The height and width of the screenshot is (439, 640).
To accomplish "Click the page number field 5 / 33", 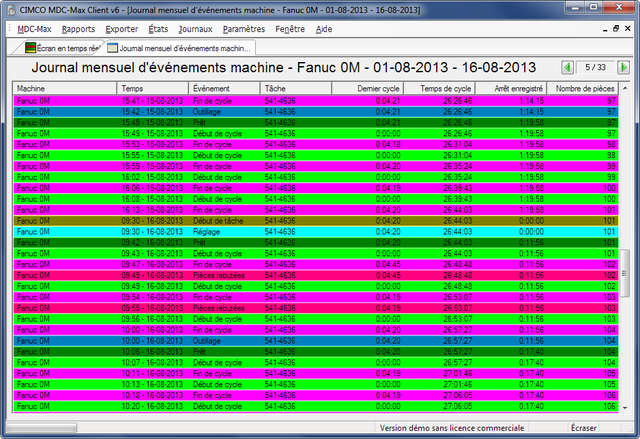I will click(x=595, y=67).
